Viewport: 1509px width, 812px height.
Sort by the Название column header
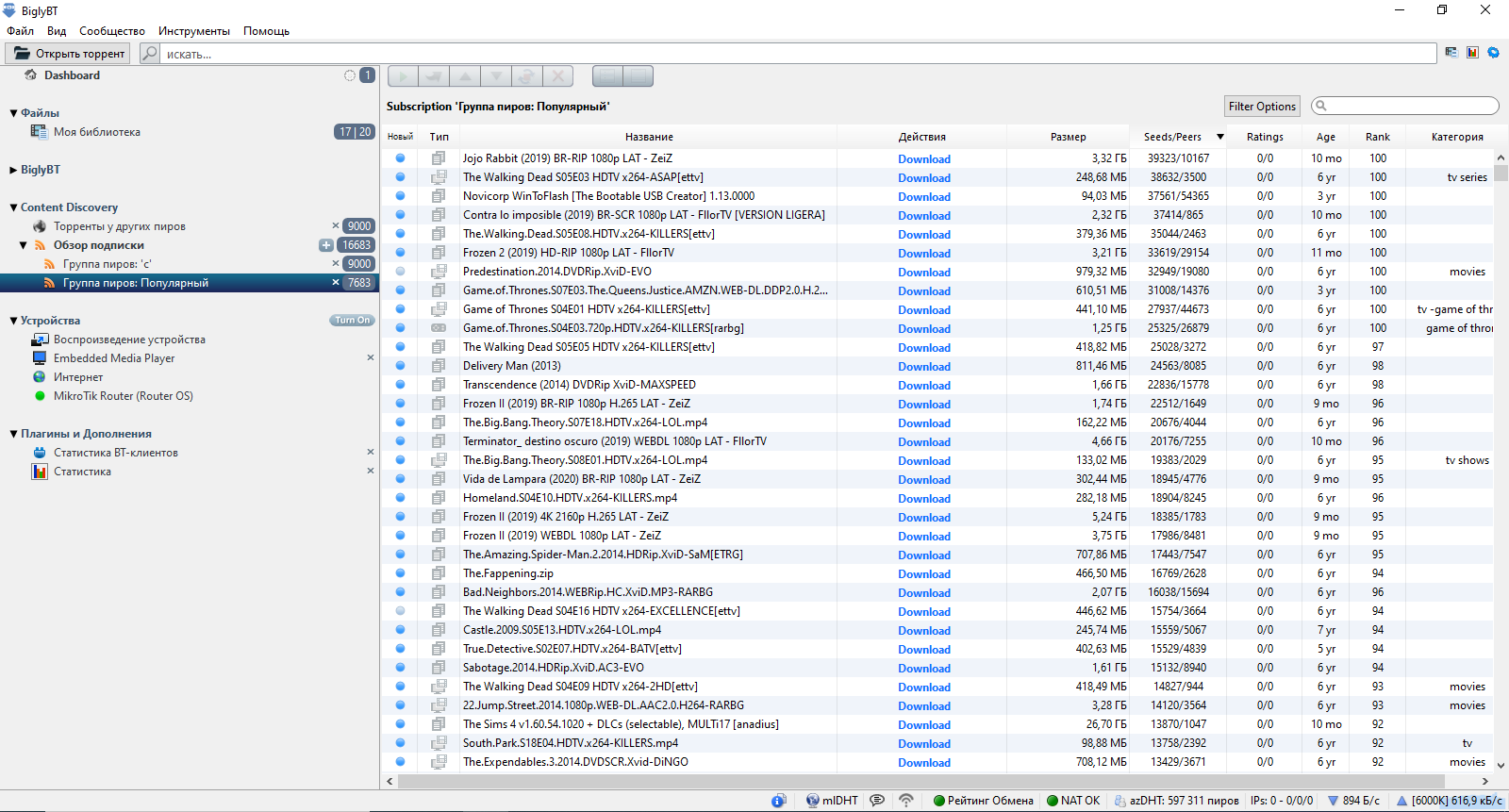[x=649, y=137]
